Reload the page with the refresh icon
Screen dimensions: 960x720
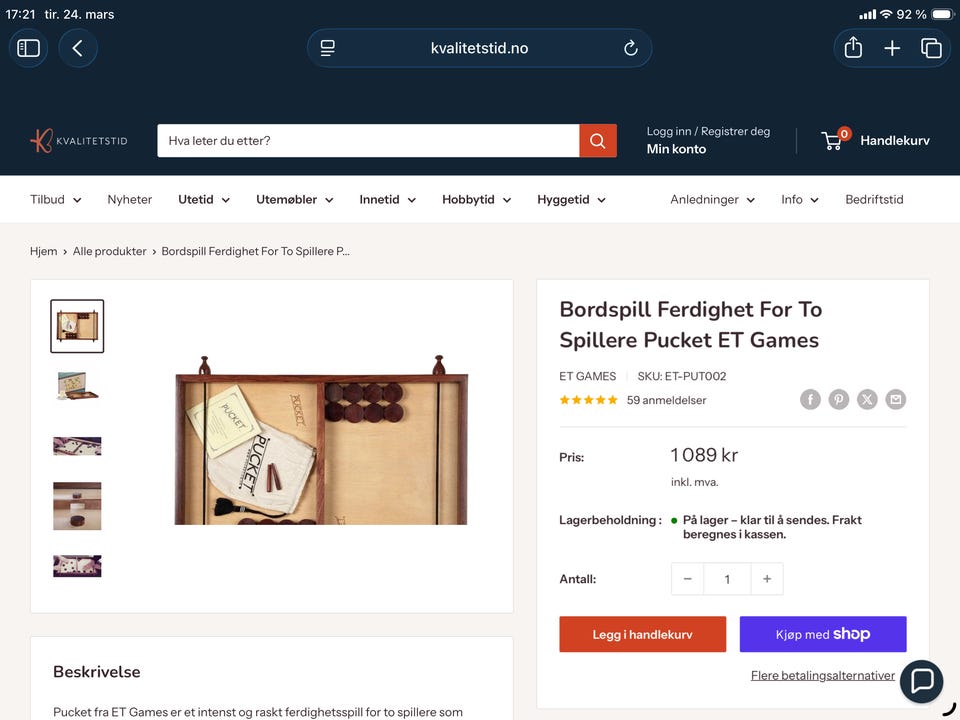pos(631,48)
